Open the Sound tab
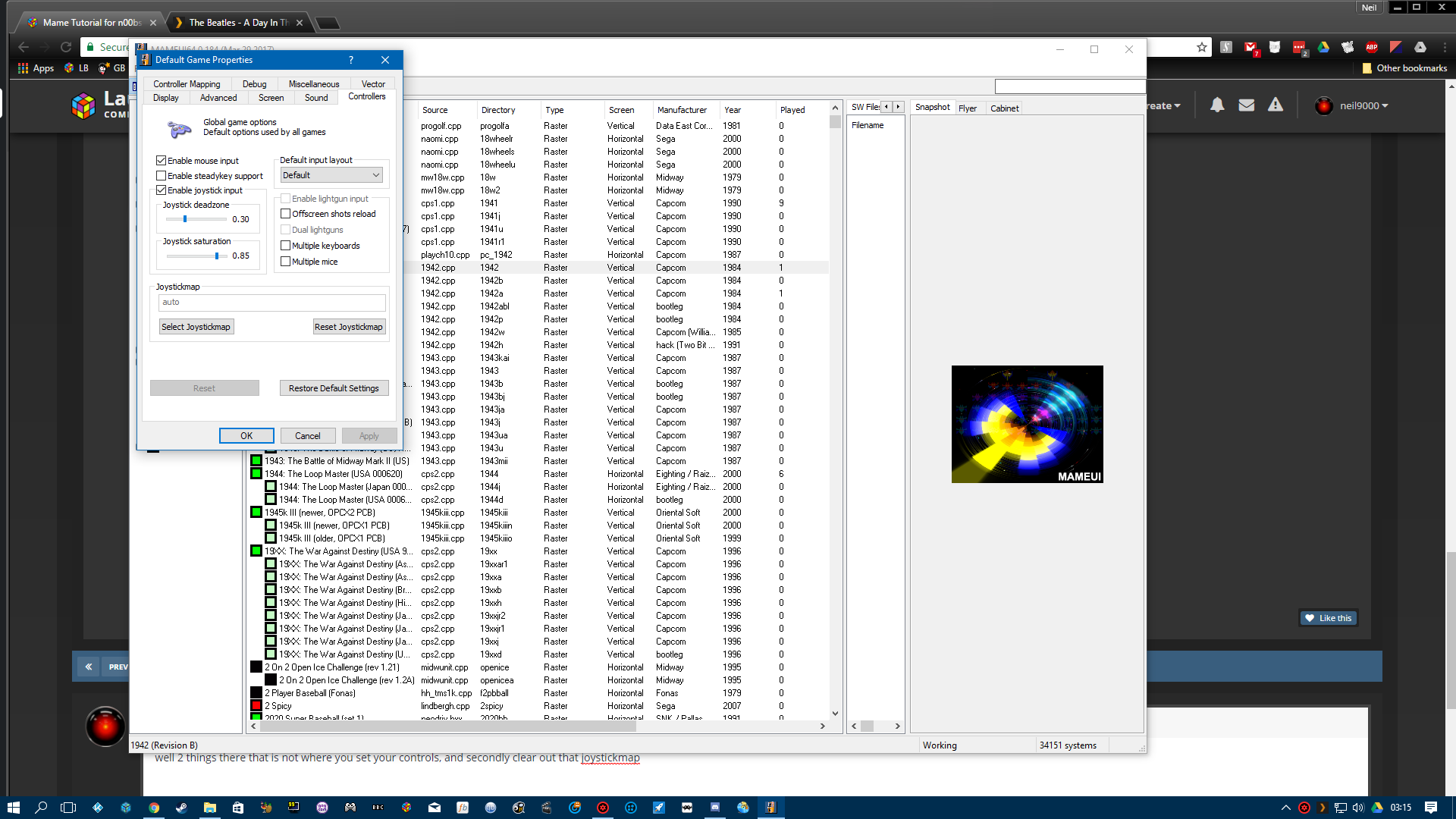The image size is (1456, 819). coord(316,98)
